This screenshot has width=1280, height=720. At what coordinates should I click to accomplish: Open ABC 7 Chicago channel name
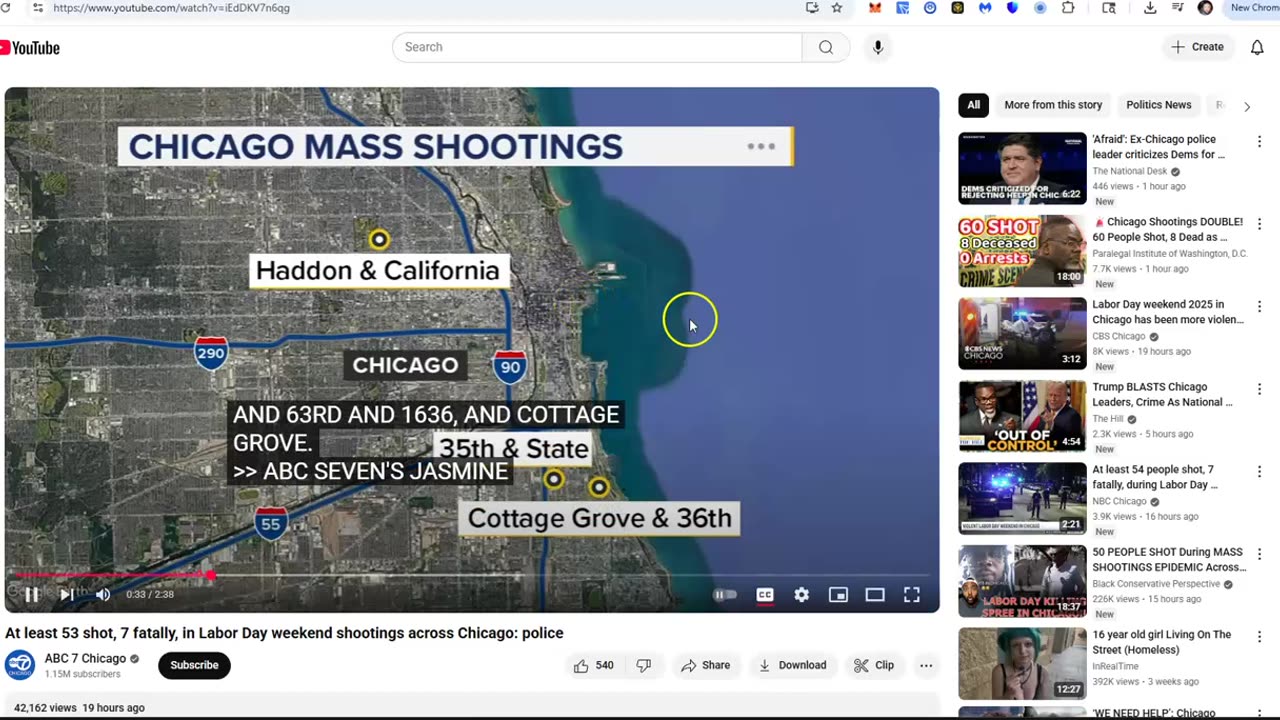(85, 658)
